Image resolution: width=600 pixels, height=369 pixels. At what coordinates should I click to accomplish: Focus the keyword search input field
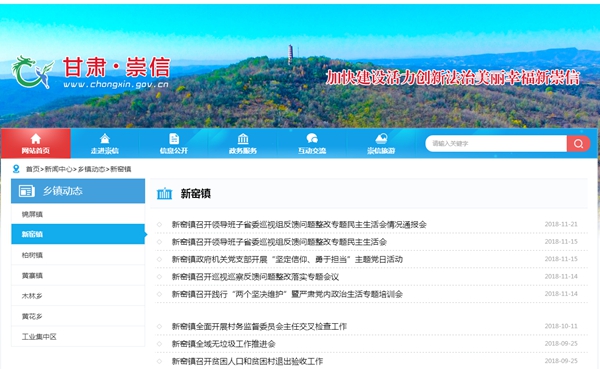click(x=496, y=144)
